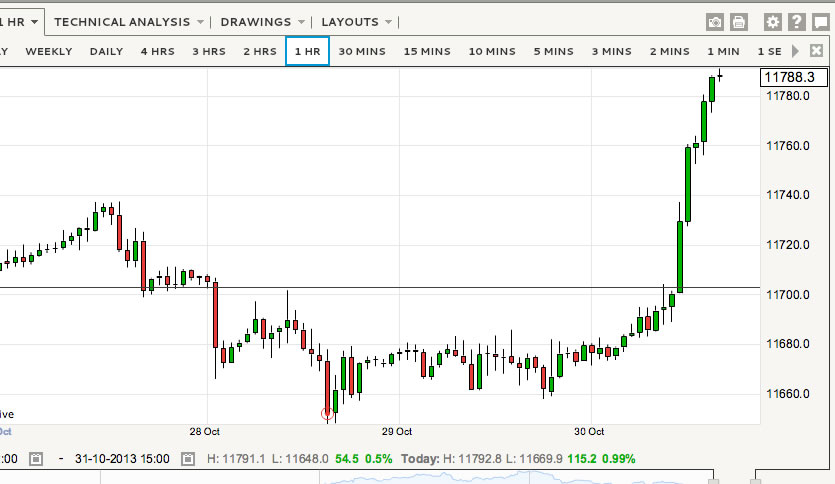The image size is (835, 484).
Task: Open the chat speech bubble icon
Action: [820, 22]
